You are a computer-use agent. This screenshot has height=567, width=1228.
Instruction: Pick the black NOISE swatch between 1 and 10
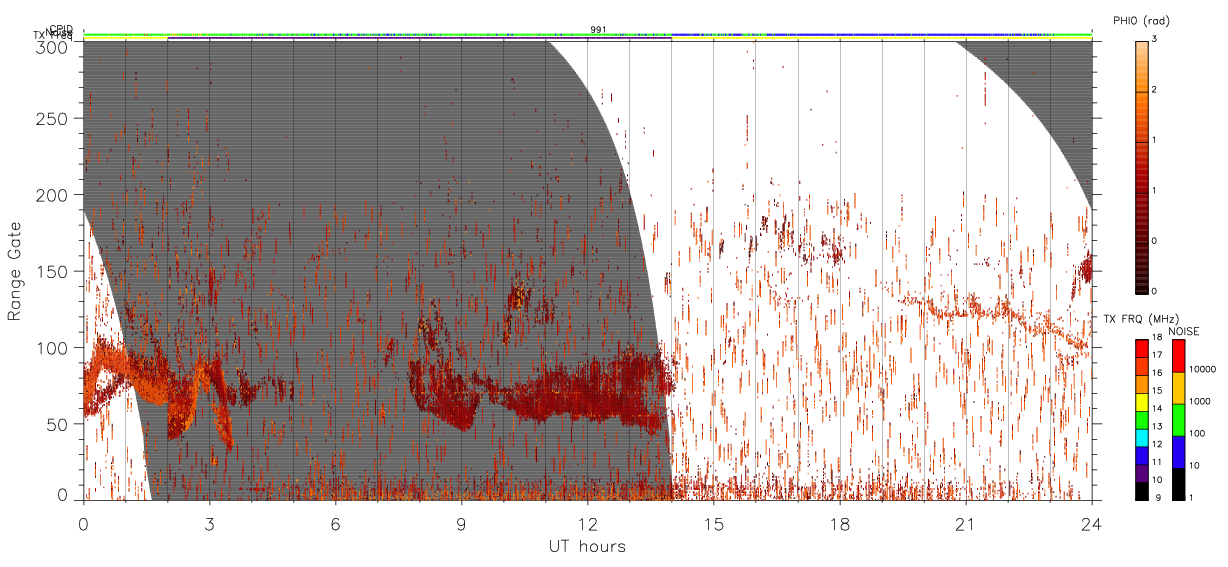(x=1178, y=484)
